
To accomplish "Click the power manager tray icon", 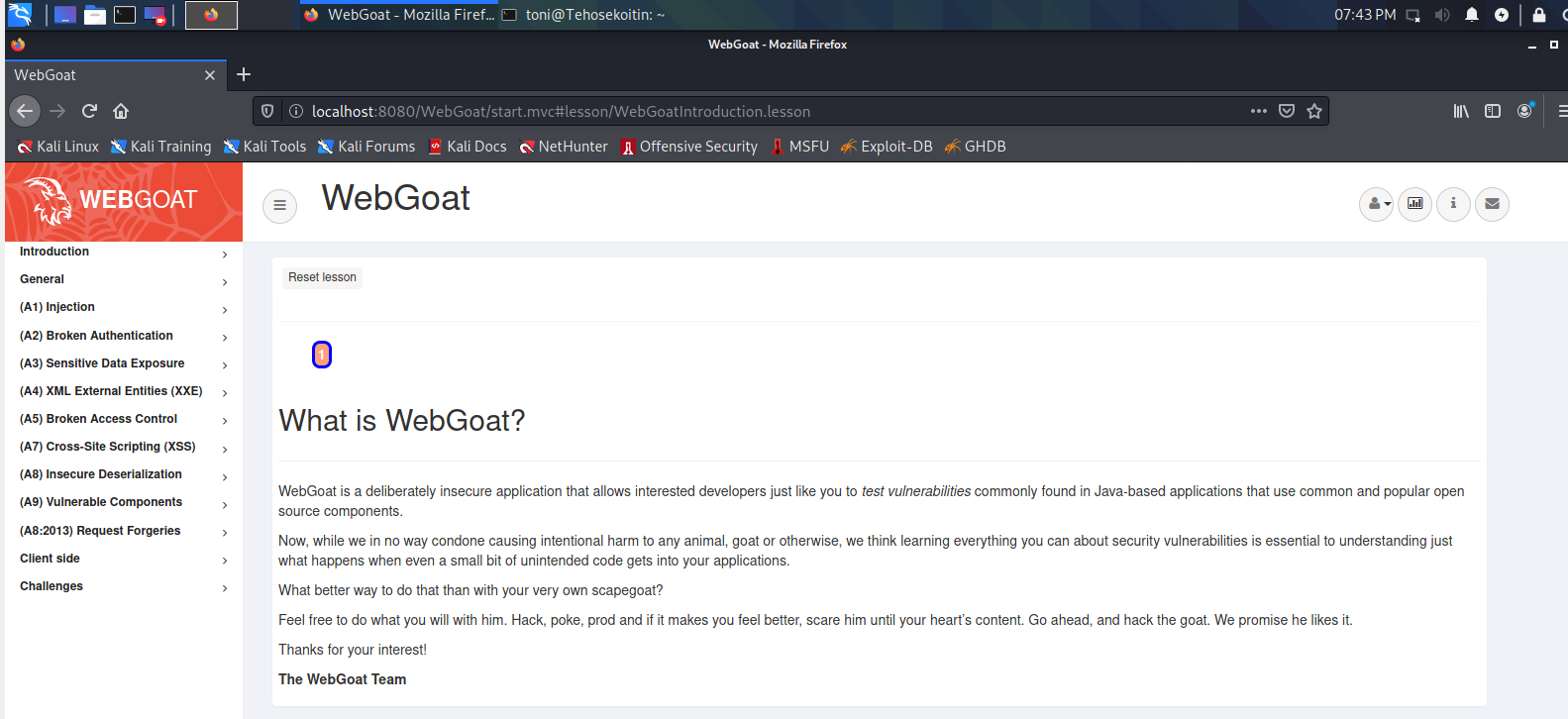I will click(x=1502, y=15).
